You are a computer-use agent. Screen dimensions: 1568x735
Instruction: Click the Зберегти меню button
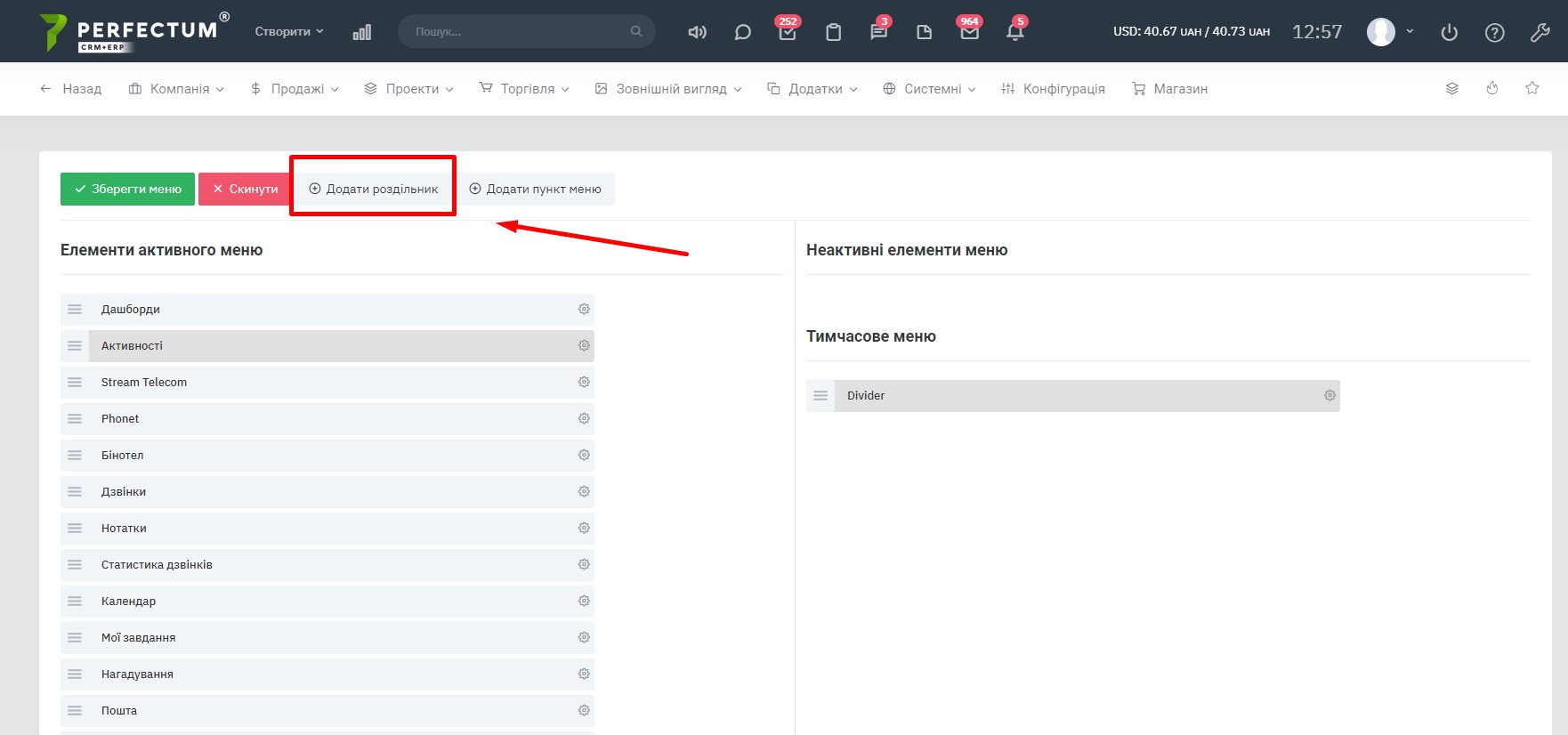[x=127, y=189]
